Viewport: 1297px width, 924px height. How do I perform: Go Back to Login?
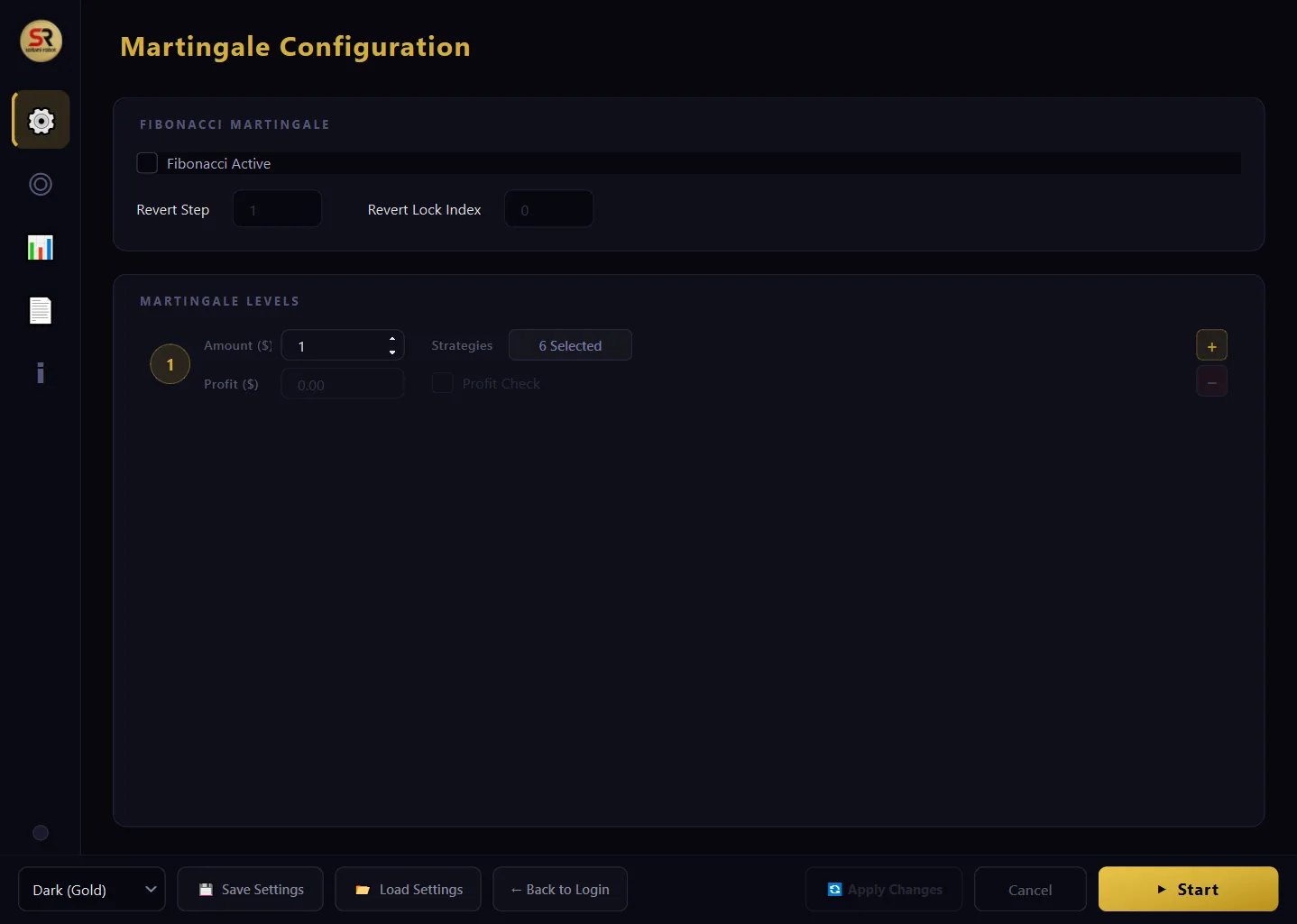560,890
